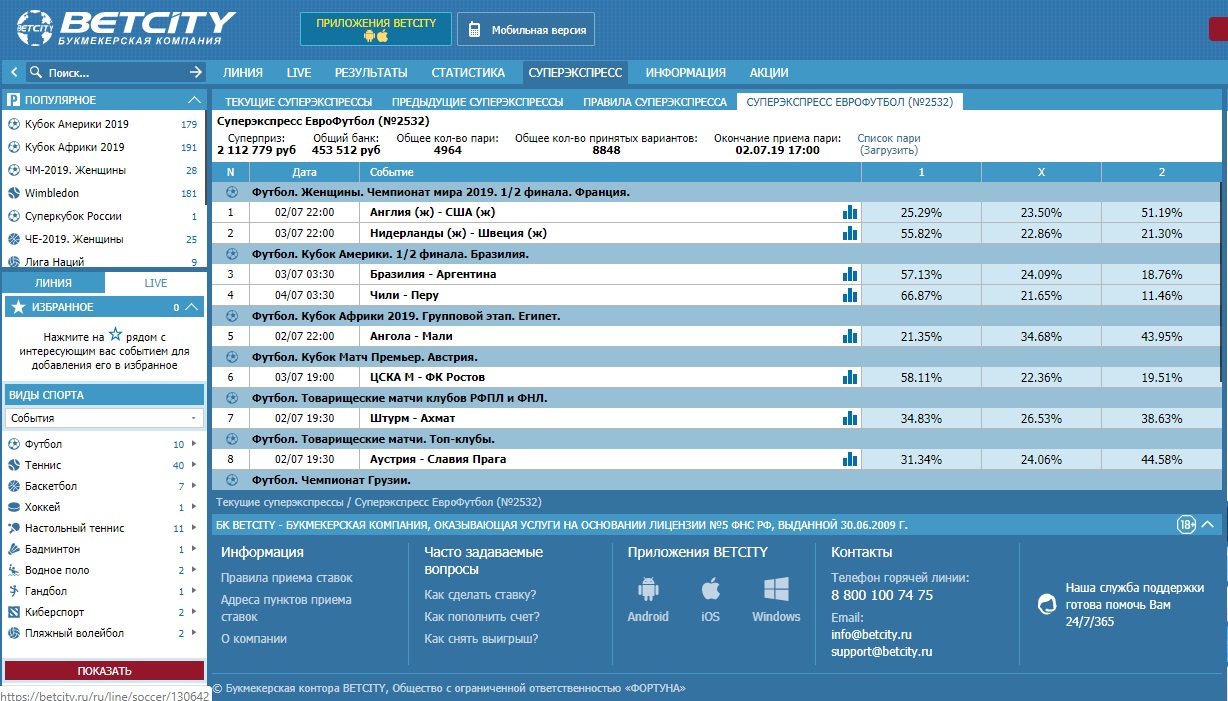Collapse the footer with the chevron next to 18+
This screenshot has height=701, width=1228.
[1208, 524]
